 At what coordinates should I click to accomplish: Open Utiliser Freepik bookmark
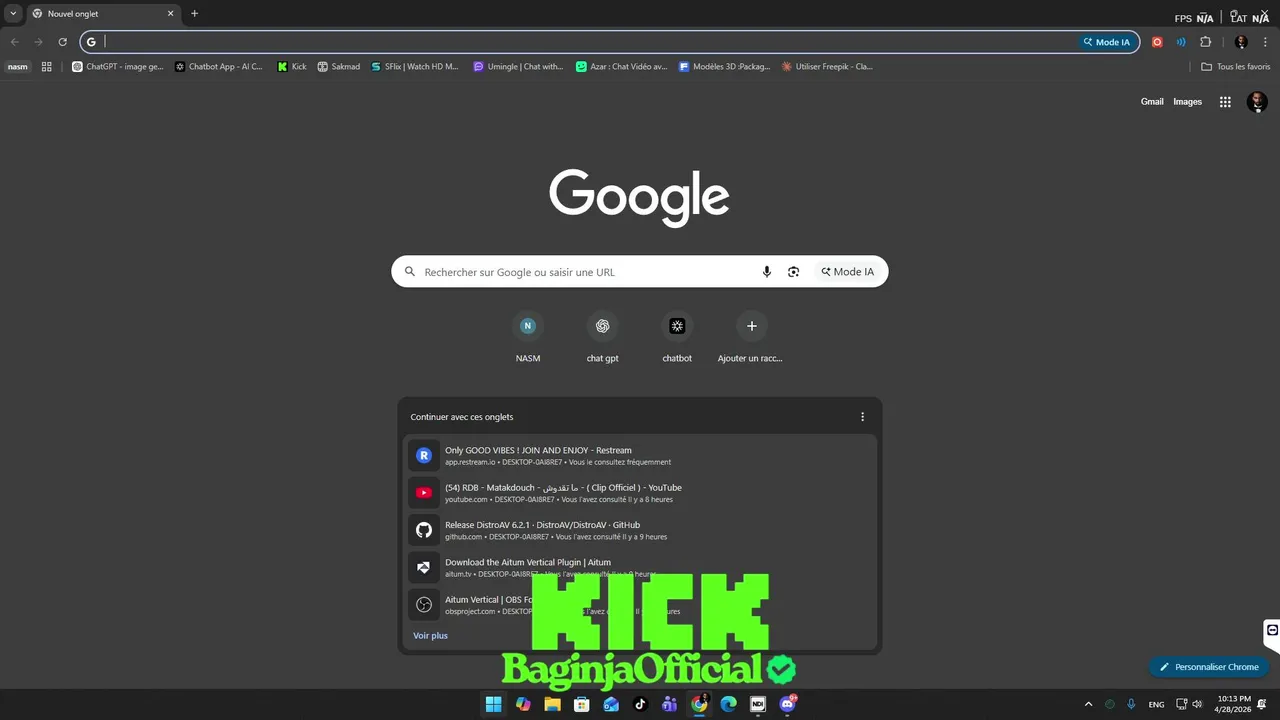[x=827, y=67]
